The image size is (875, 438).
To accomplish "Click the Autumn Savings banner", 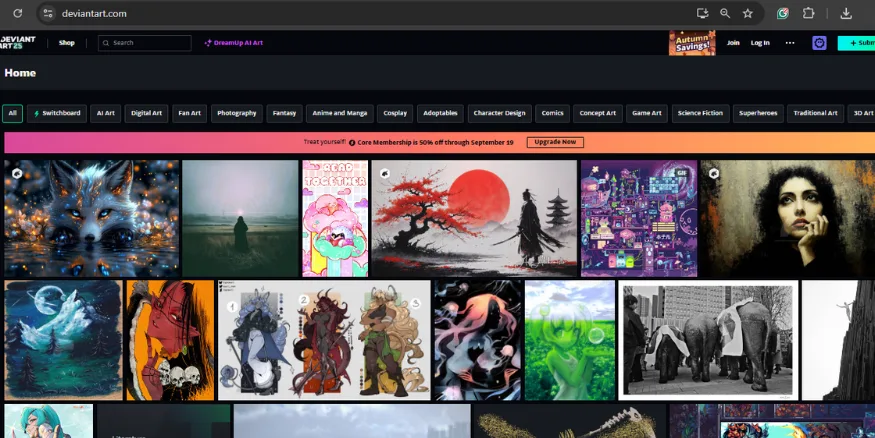I will 692,43.
